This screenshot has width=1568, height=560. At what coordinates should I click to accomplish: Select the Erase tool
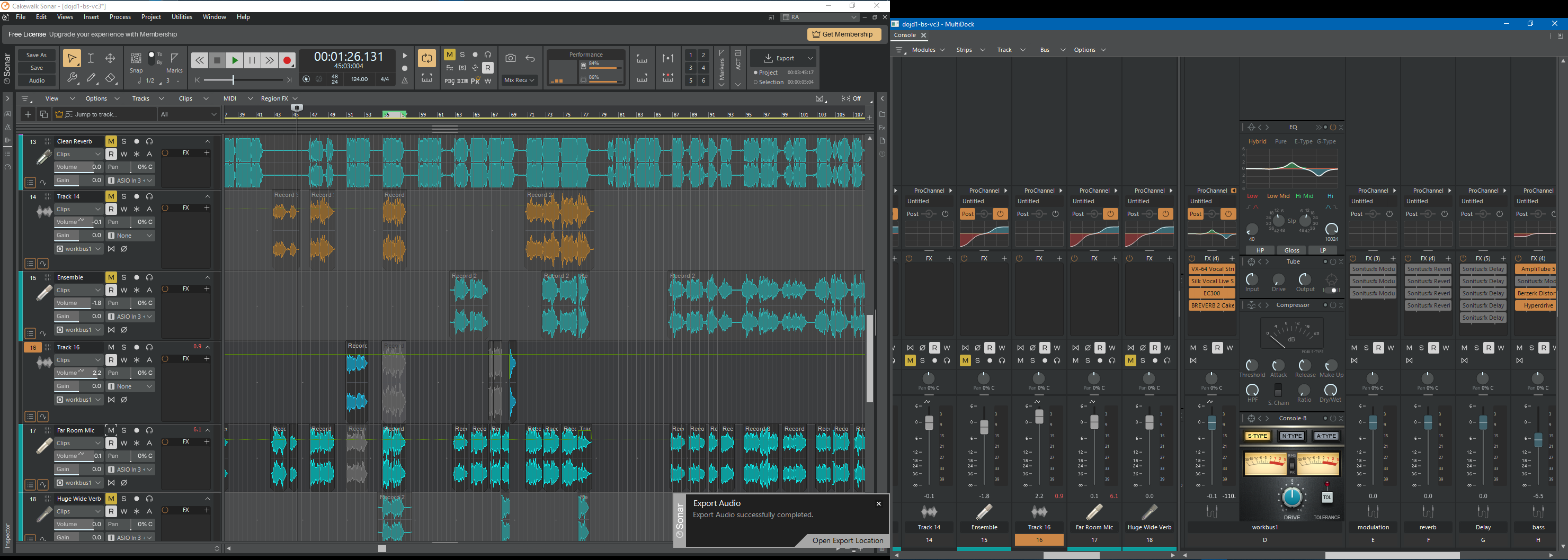tap(110, 78)
